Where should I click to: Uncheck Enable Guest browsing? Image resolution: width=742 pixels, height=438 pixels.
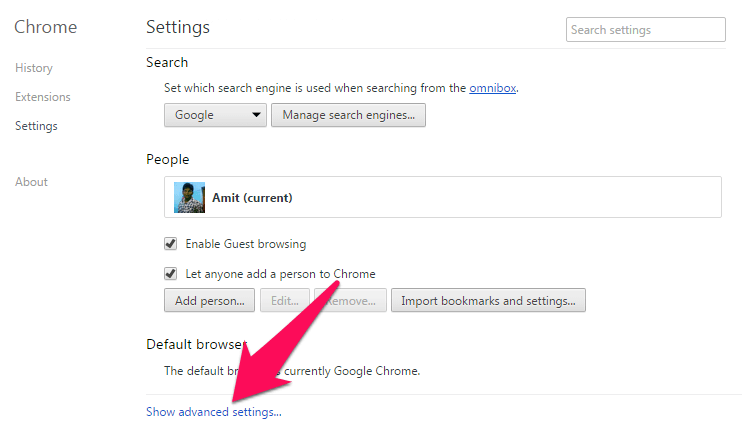click(170, 244)
